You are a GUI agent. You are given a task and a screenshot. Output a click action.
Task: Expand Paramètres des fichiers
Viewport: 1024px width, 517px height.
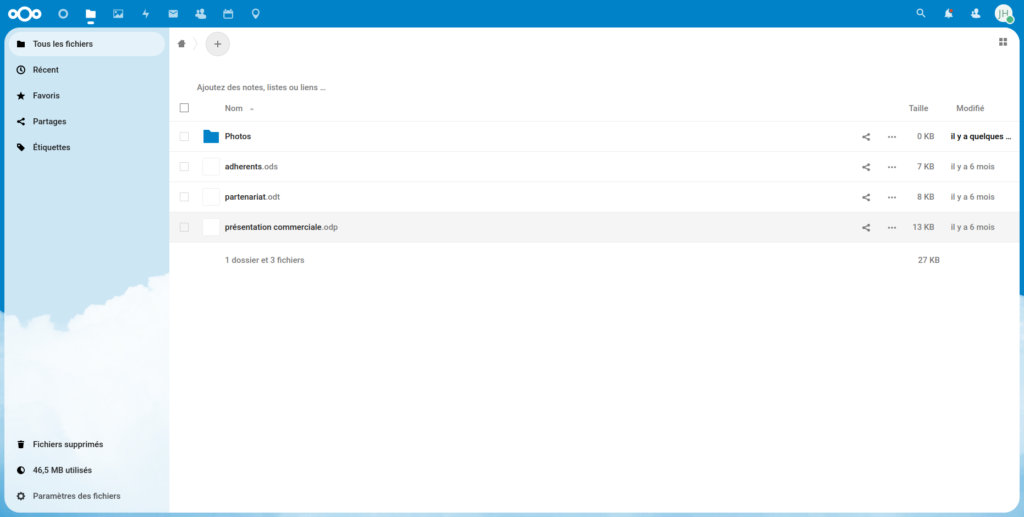(x=86, y=496)
